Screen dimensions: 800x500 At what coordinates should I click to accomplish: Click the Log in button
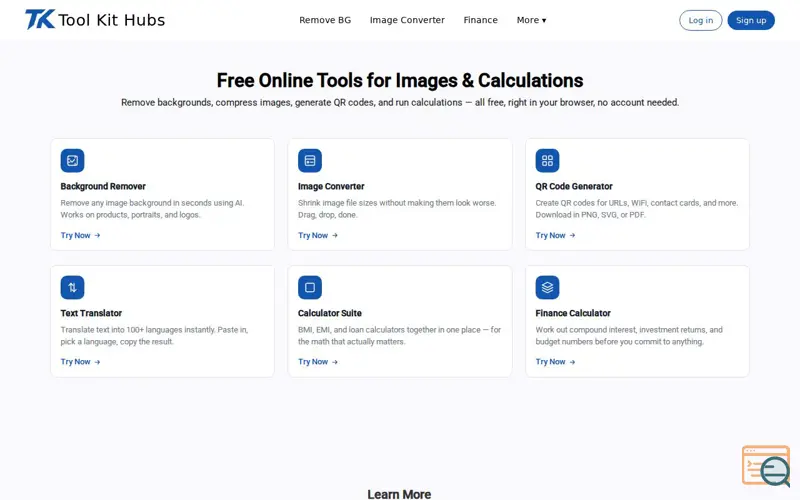pos(701,20)
